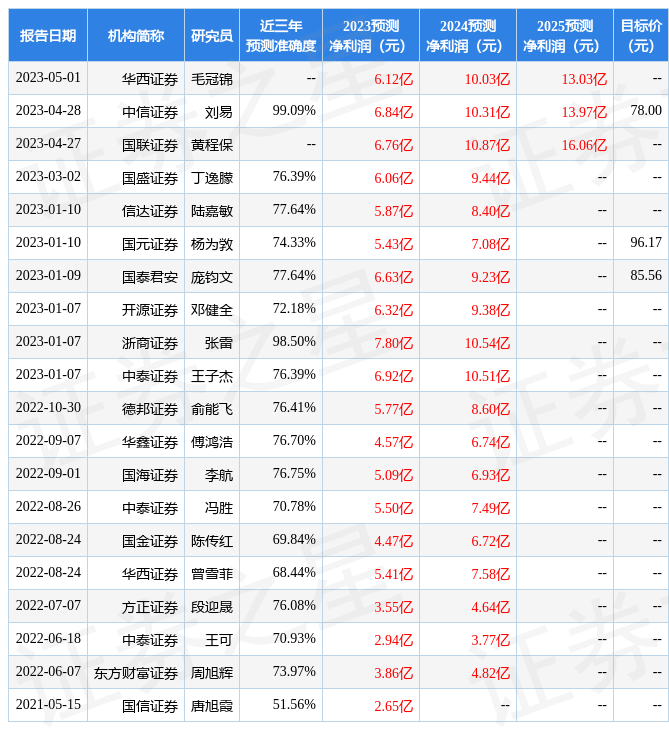Click the date 2022-08-26
This screenshot has height=730, width=669.
point(48,507)
